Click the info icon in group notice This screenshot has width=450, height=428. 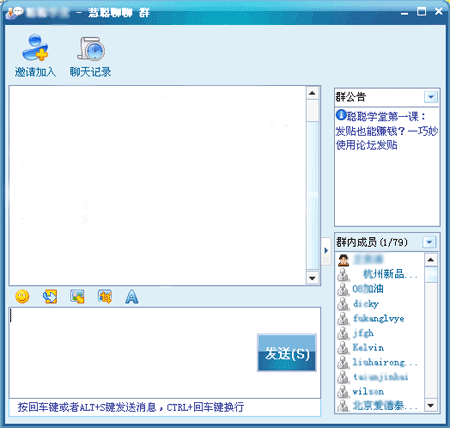coord(341,115)
